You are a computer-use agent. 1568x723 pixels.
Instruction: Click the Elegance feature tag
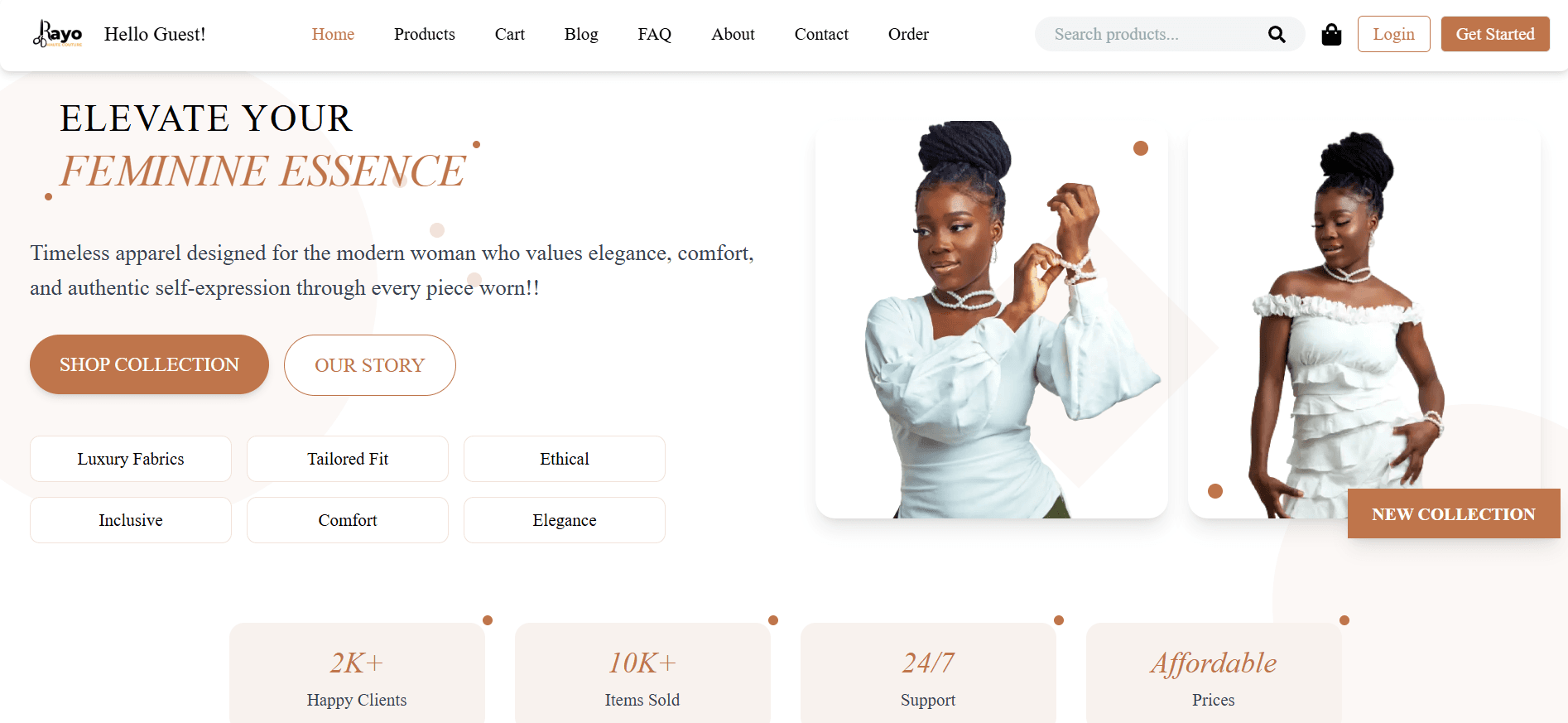(x=565, y=520)
